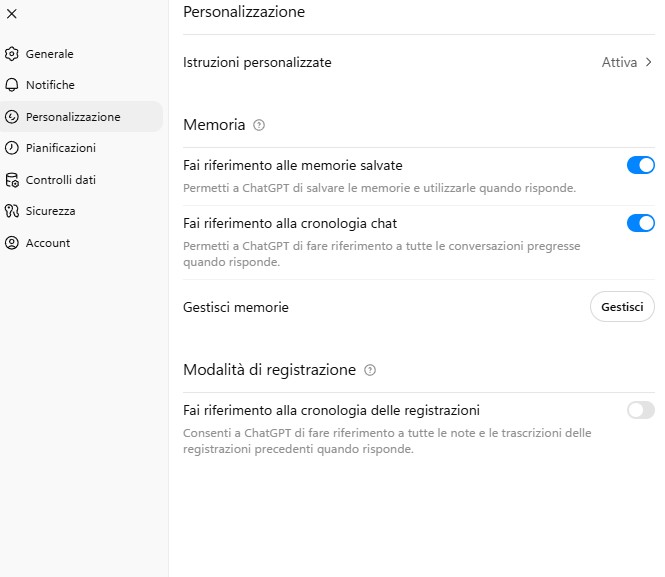Switch to the Controlli dati tab
Screen dimensions: 665x577
click(60, 180)
